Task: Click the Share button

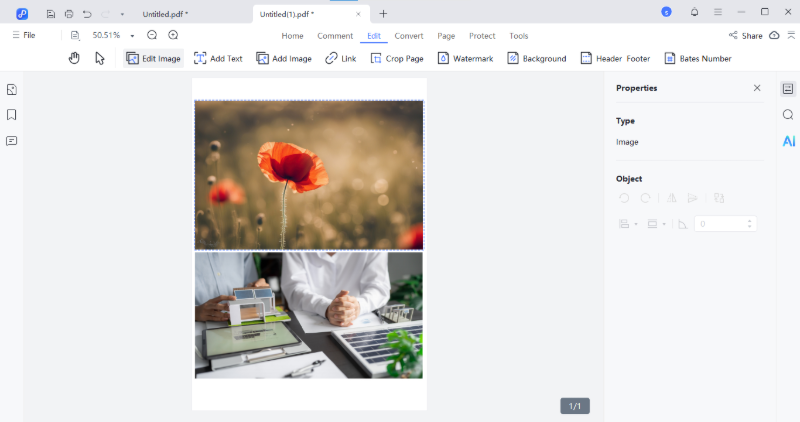Action: pyautogui.click(x=745, y=35)
